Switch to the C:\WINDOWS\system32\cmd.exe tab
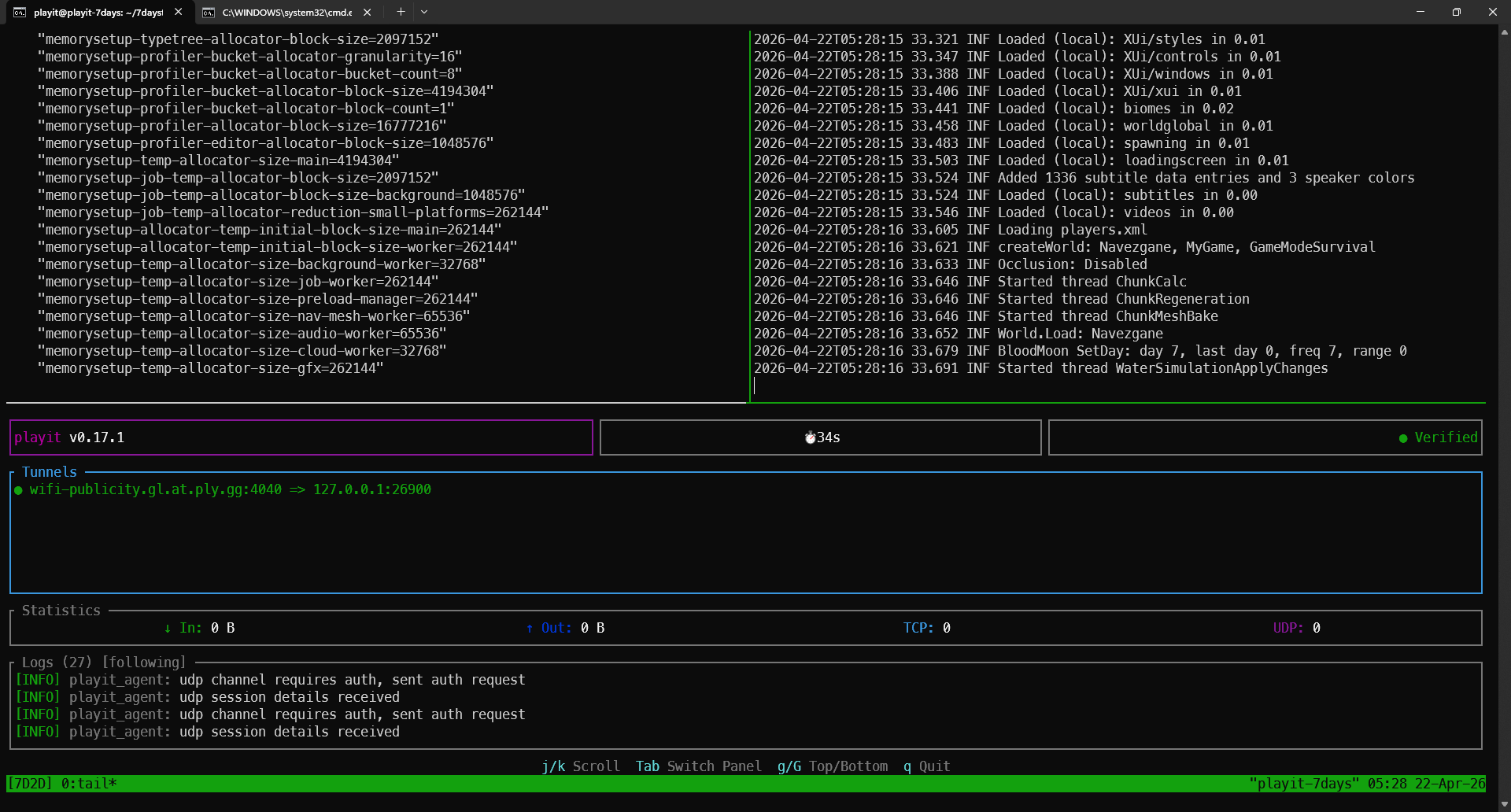The width and height of the screenshot is (1511, 812). (286, 12)
